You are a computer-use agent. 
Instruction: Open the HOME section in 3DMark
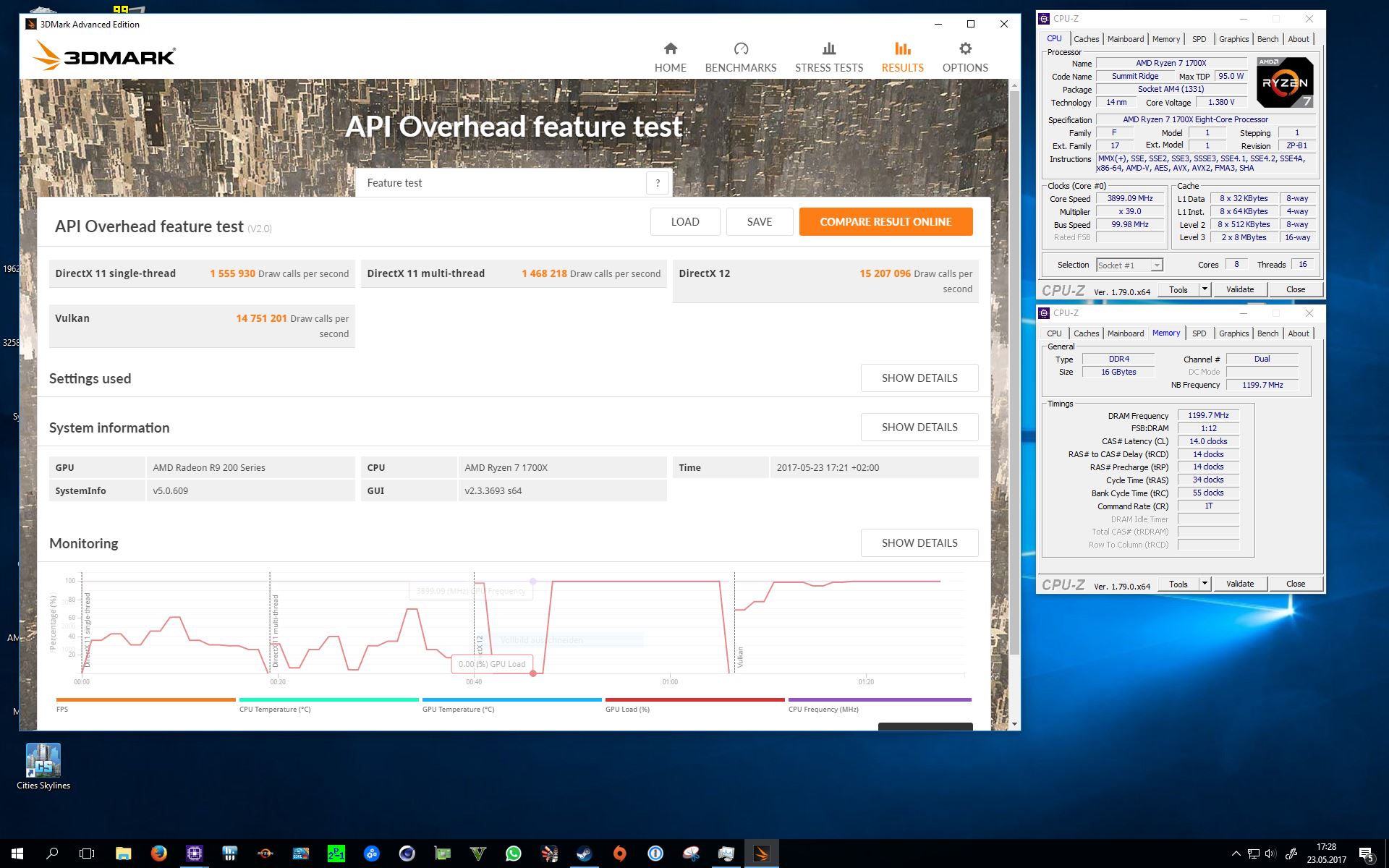tap(670, 57)
